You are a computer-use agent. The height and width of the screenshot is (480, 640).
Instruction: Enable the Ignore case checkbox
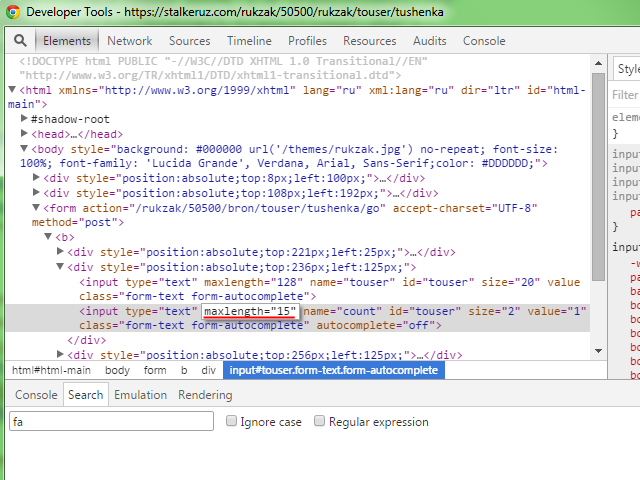(232, 422)
